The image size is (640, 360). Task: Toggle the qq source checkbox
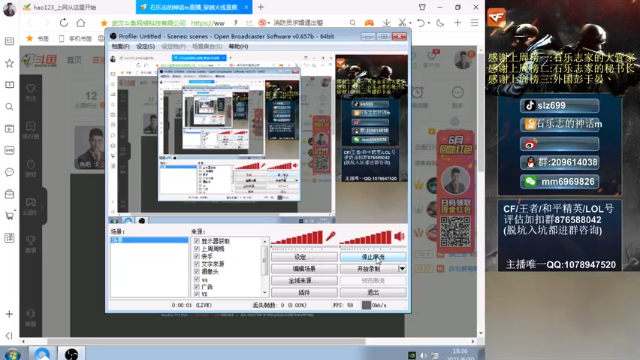pos(197,279)
